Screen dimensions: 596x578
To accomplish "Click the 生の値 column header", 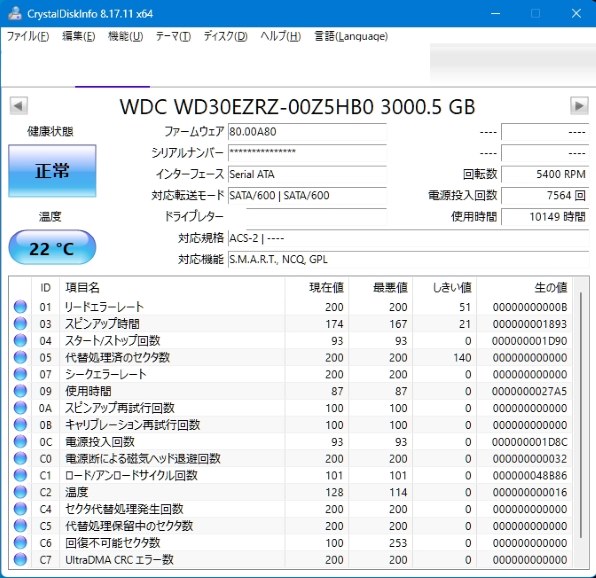I will [x=524, y=288].
